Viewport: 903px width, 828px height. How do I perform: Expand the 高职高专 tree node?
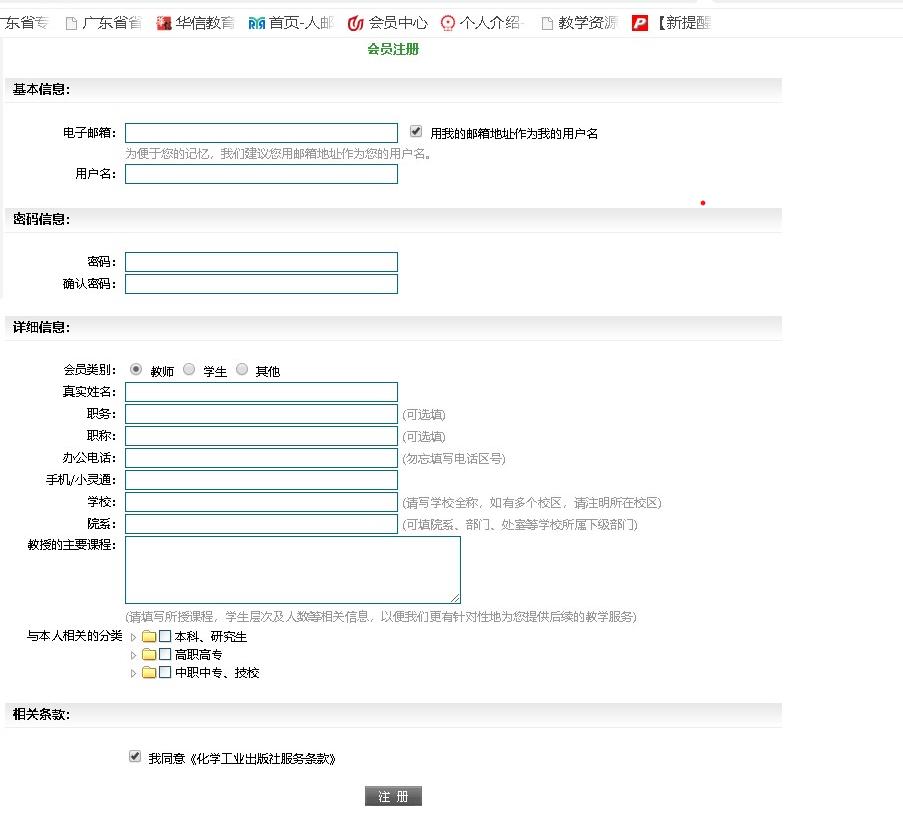[133, 654]
